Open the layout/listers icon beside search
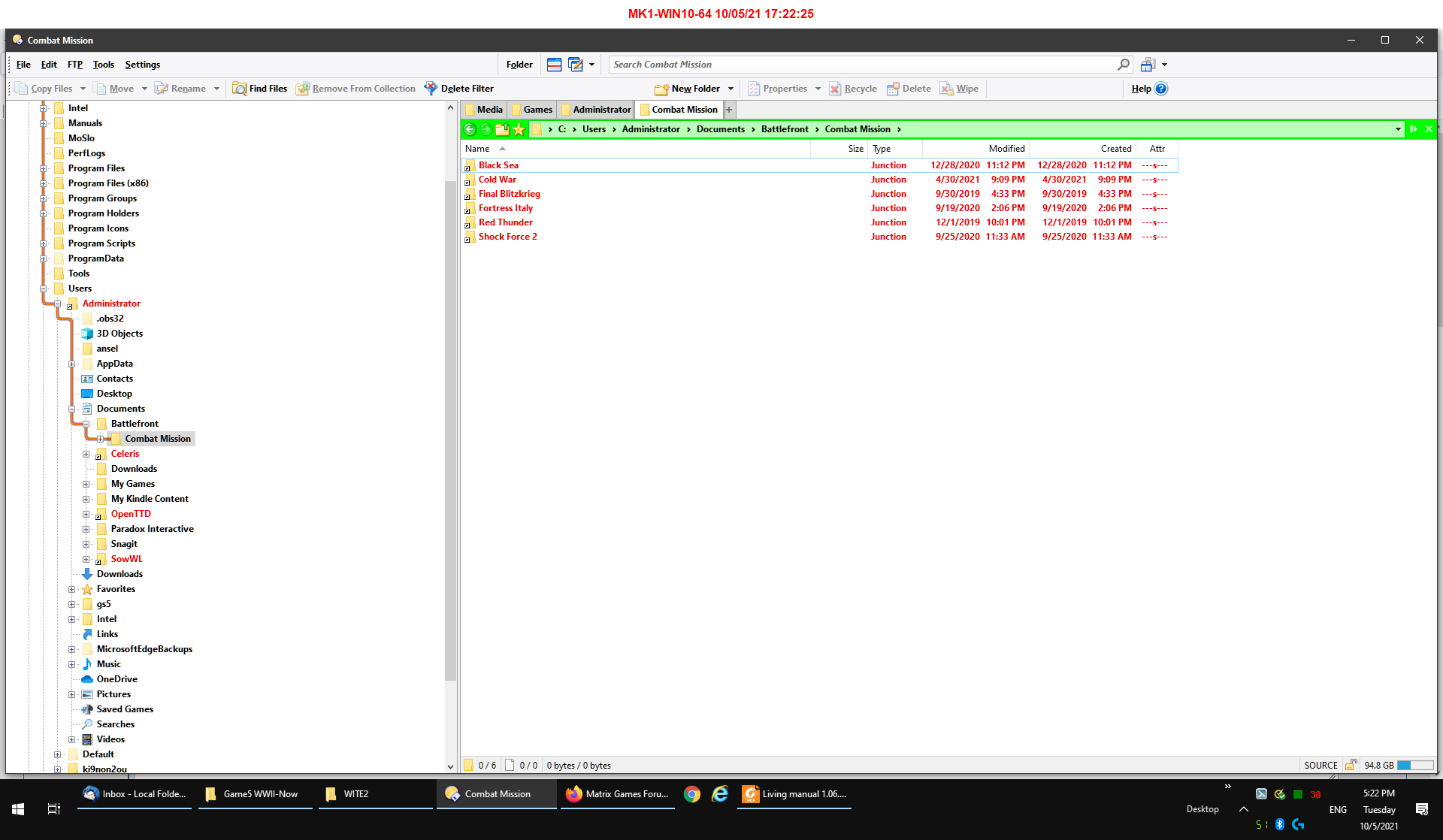This screenshot has height=840, width=1443. click(1148, 65)
